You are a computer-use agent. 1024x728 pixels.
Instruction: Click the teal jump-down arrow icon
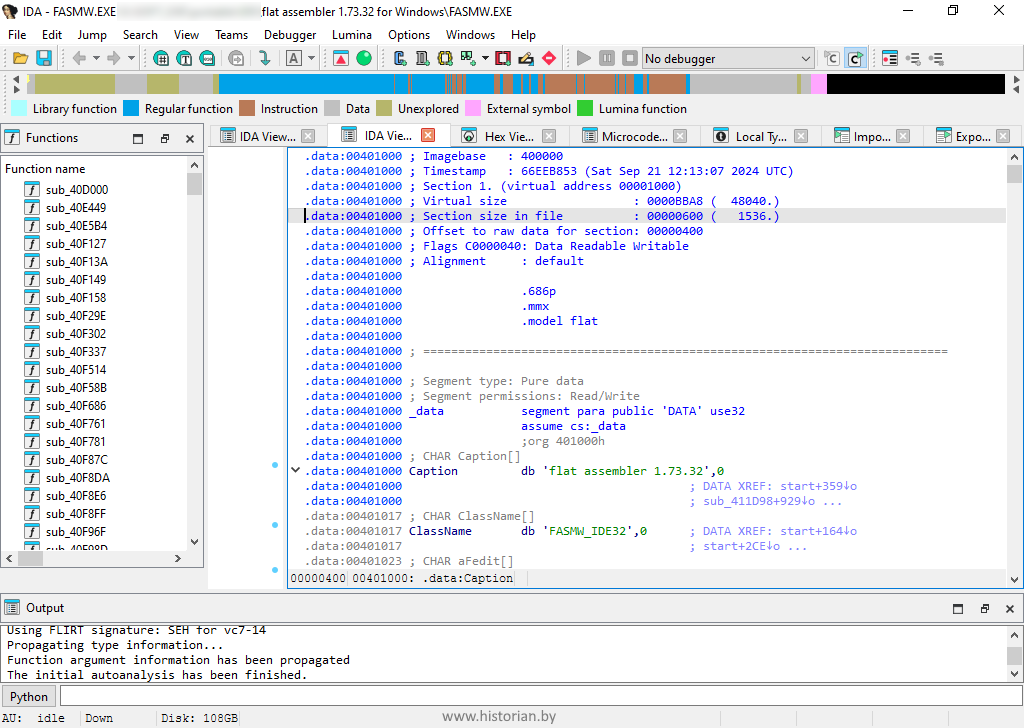(264, 59)
